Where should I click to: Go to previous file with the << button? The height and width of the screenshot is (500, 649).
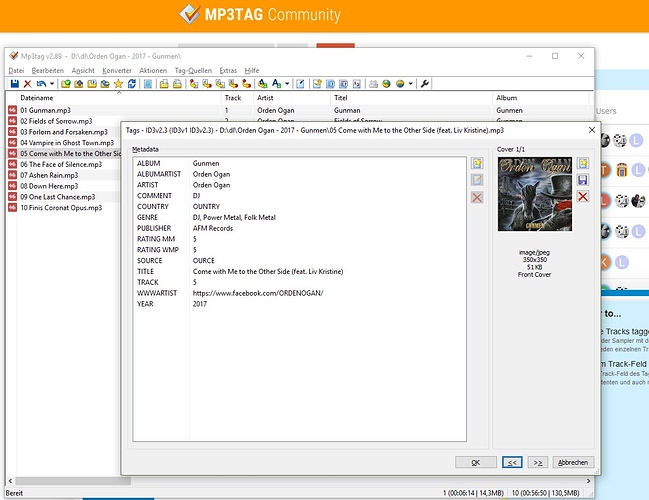point(512,462)
